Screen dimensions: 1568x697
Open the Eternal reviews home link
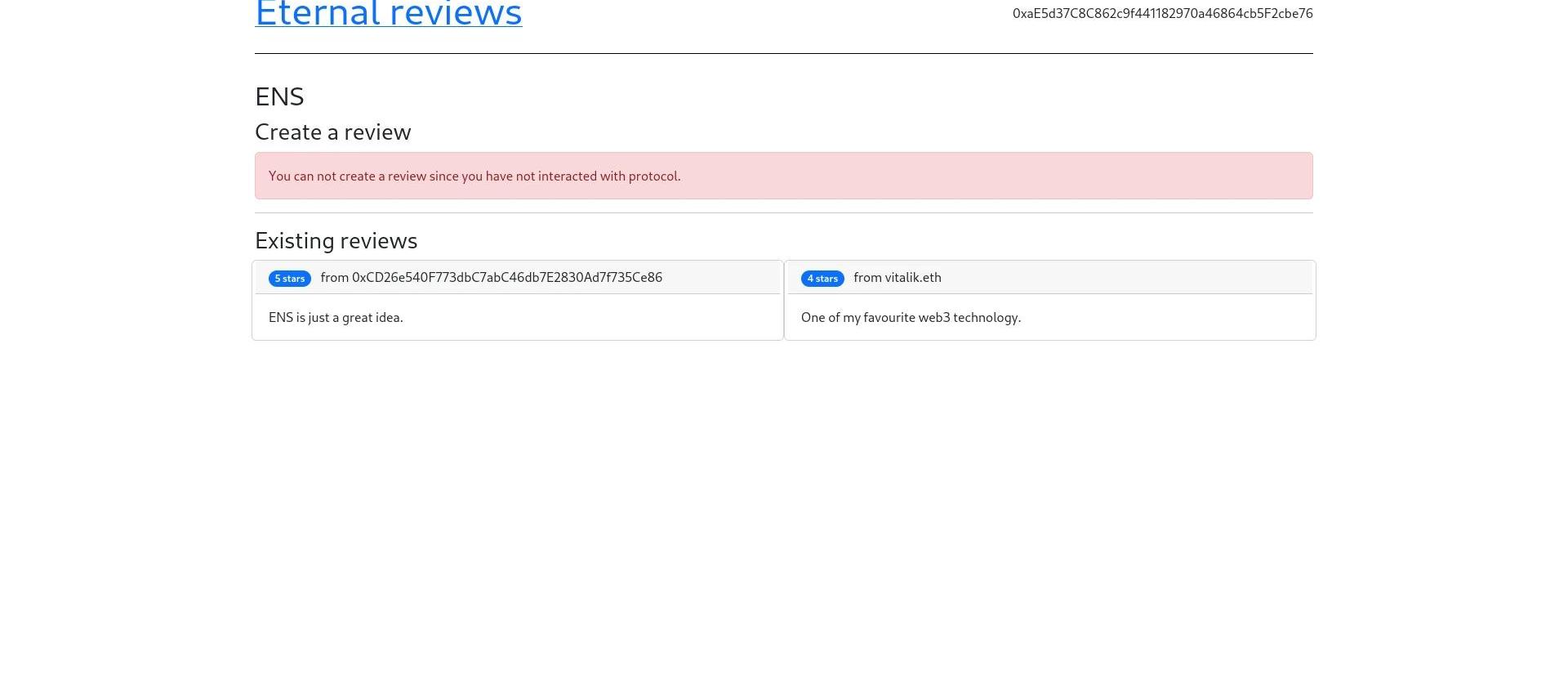pos(388,15)
